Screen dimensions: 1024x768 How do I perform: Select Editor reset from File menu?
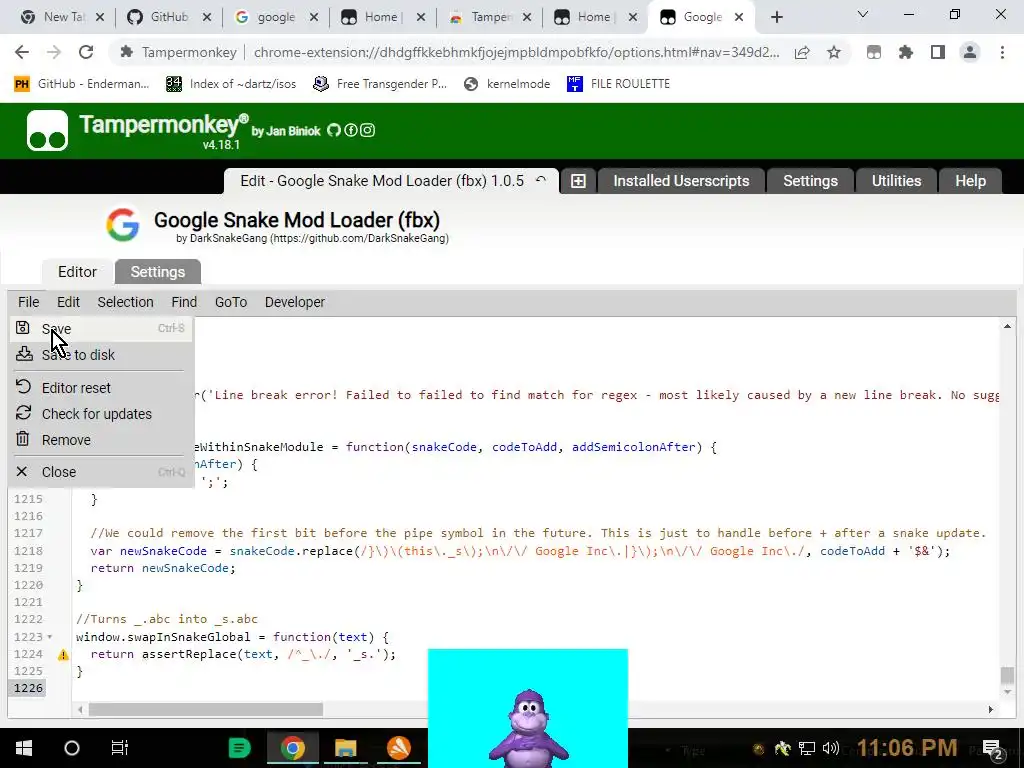[x=101, y=387]
